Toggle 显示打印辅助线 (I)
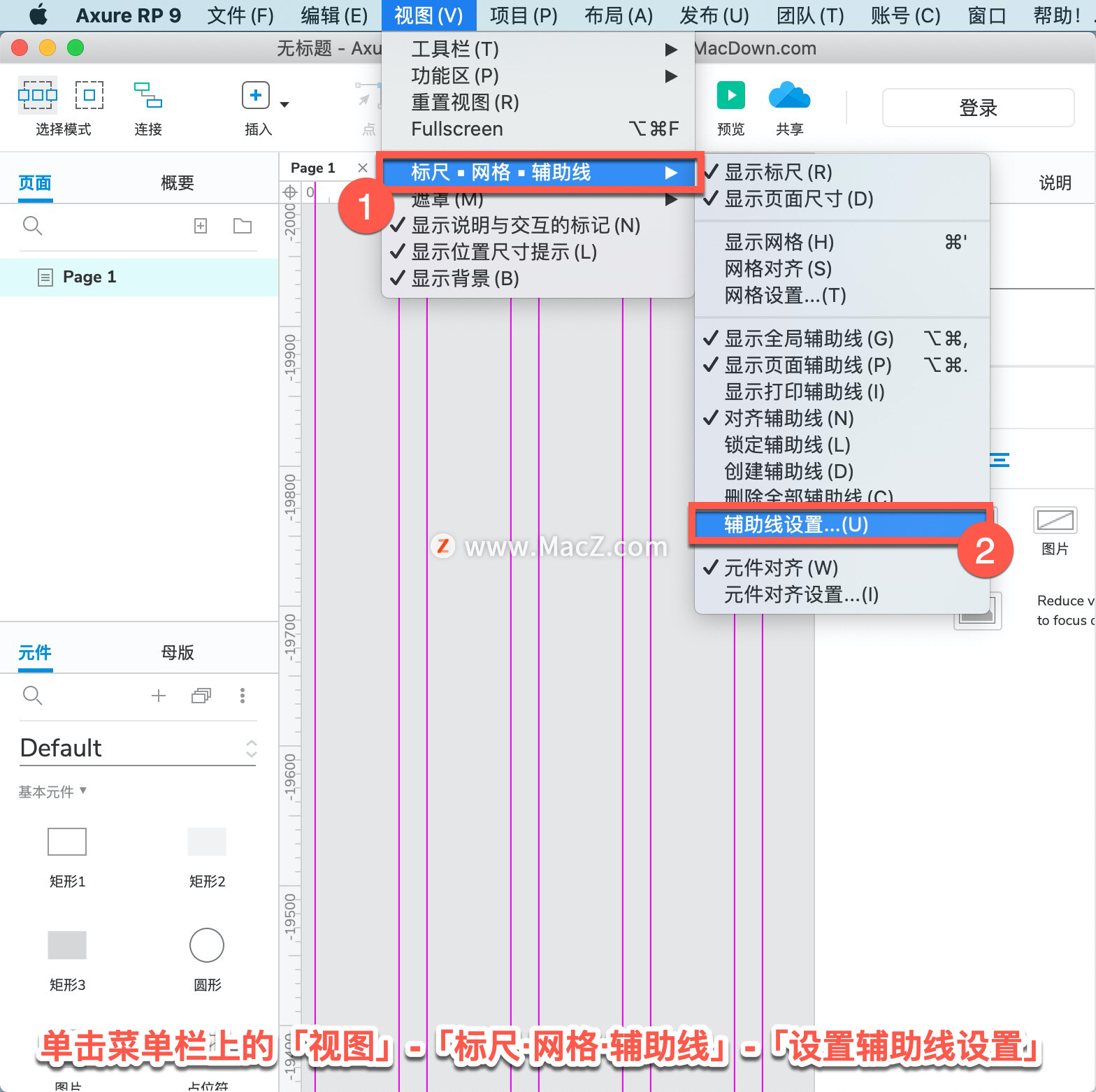 (842, 391)
